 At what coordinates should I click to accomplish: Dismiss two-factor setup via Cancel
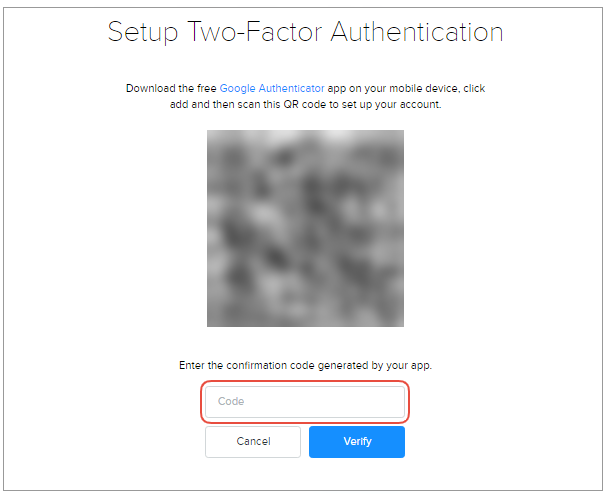click(253, 441)
